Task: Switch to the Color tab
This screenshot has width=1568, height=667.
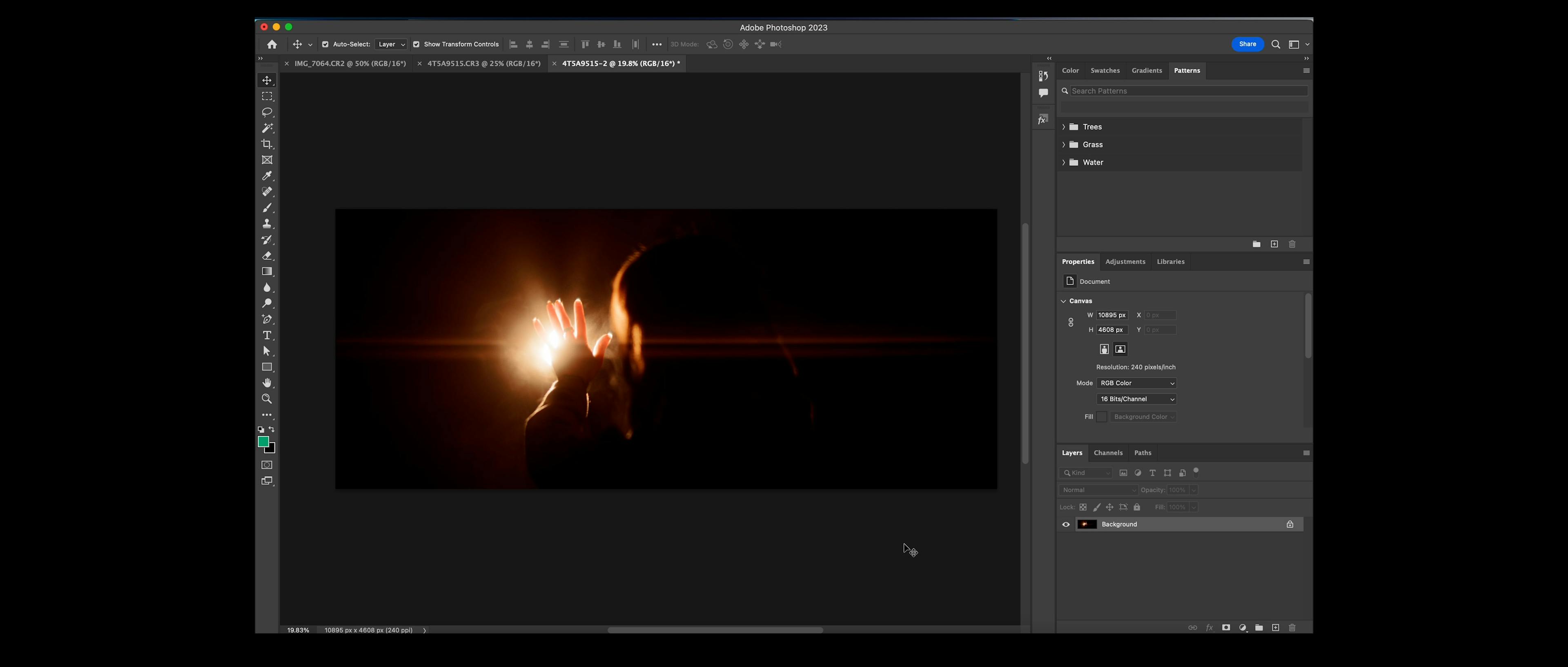Action: 1070,71
